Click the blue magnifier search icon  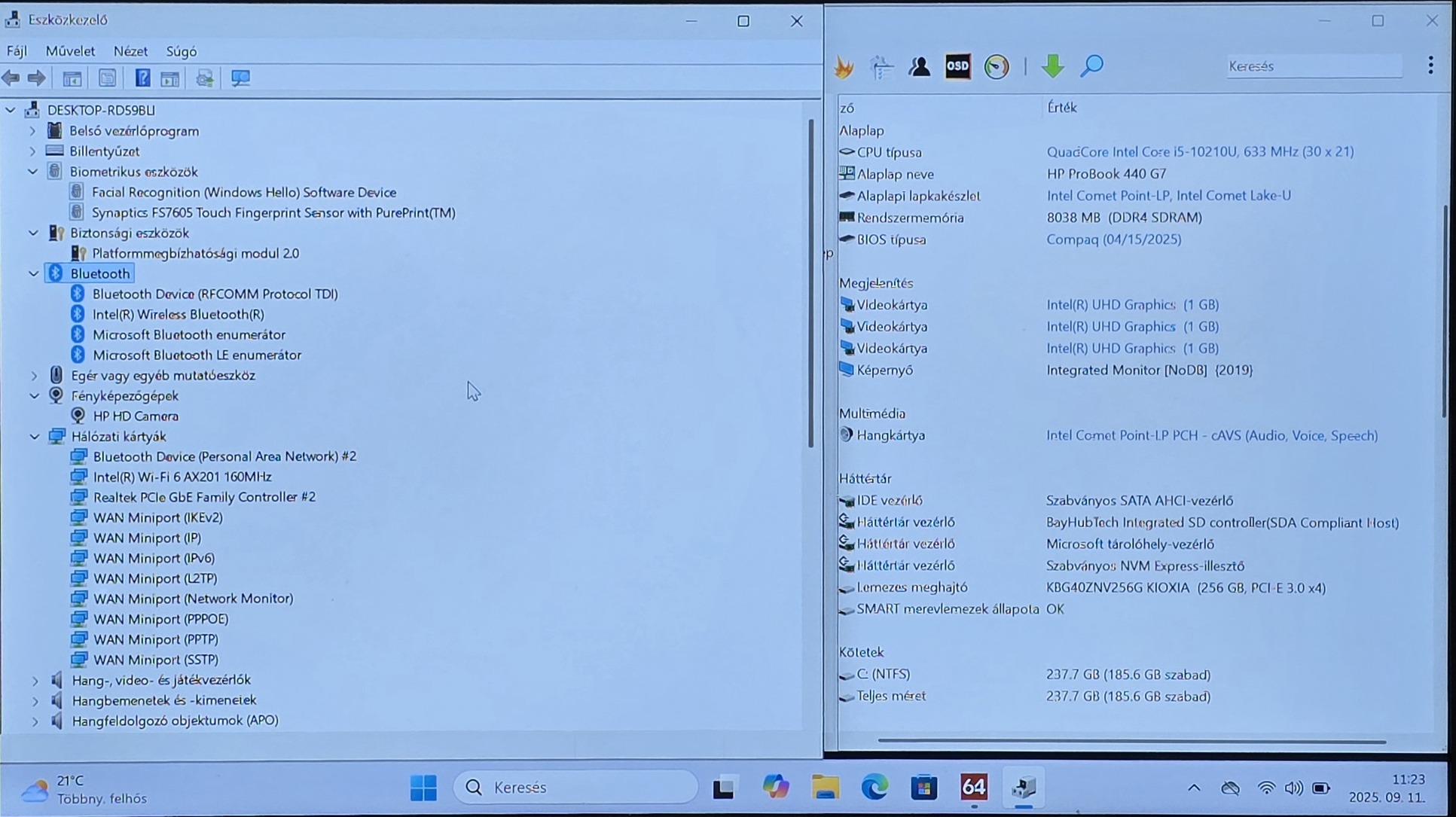[x=1091, y=66]
